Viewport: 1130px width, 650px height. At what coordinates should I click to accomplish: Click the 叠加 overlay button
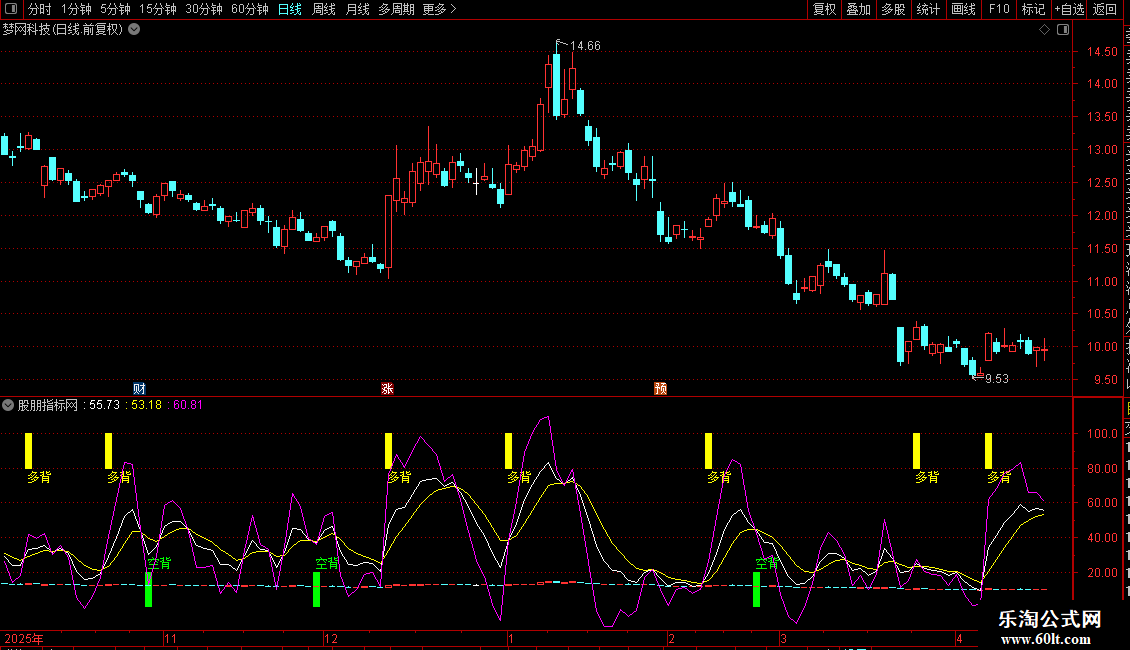pyautogui.click(x=859, y=9)
